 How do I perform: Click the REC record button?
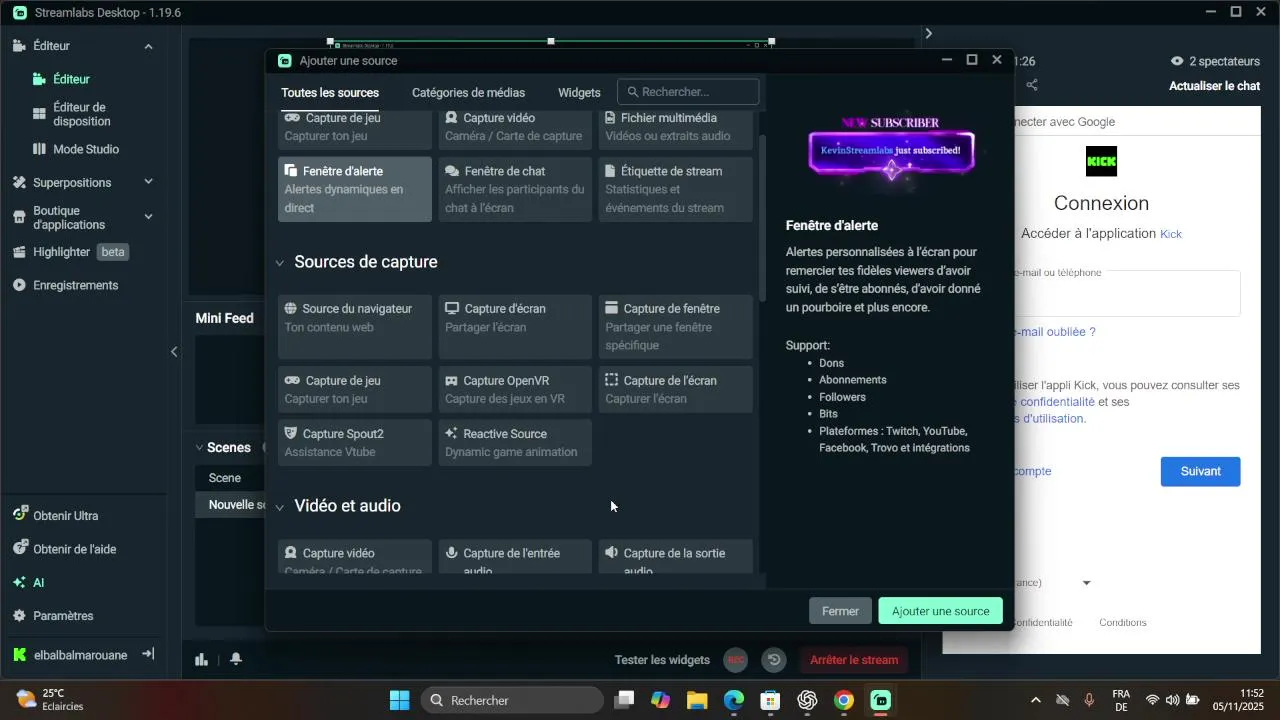(736, 660)
